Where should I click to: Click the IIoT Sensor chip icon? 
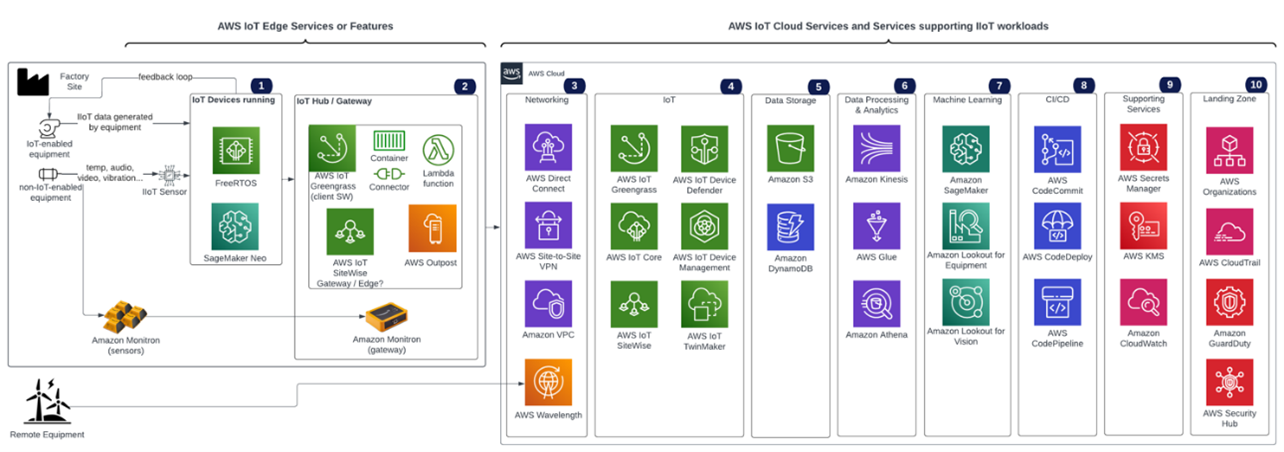[170, 175]
